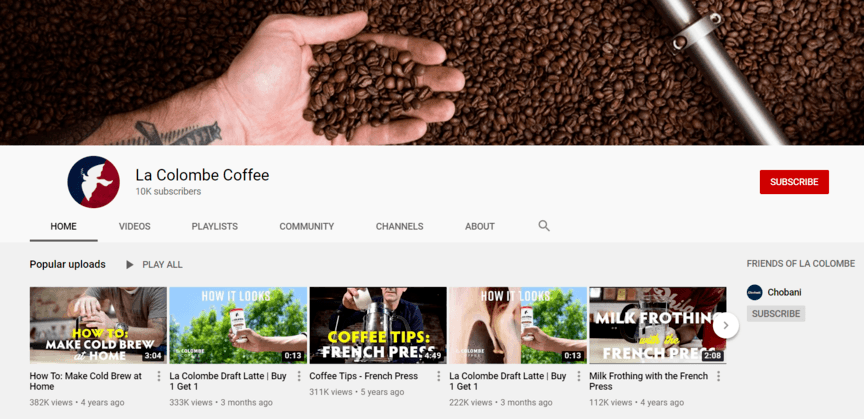Open the channel search magnifier icon

544,226
